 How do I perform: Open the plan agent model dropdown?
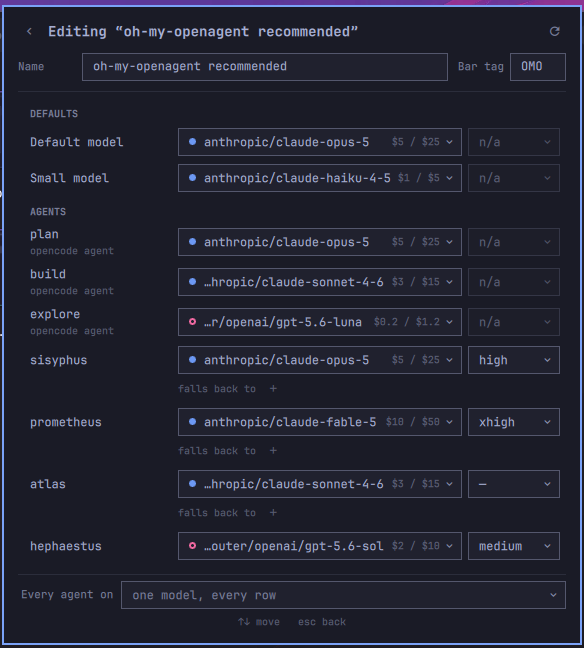click(x=319, y=242)
